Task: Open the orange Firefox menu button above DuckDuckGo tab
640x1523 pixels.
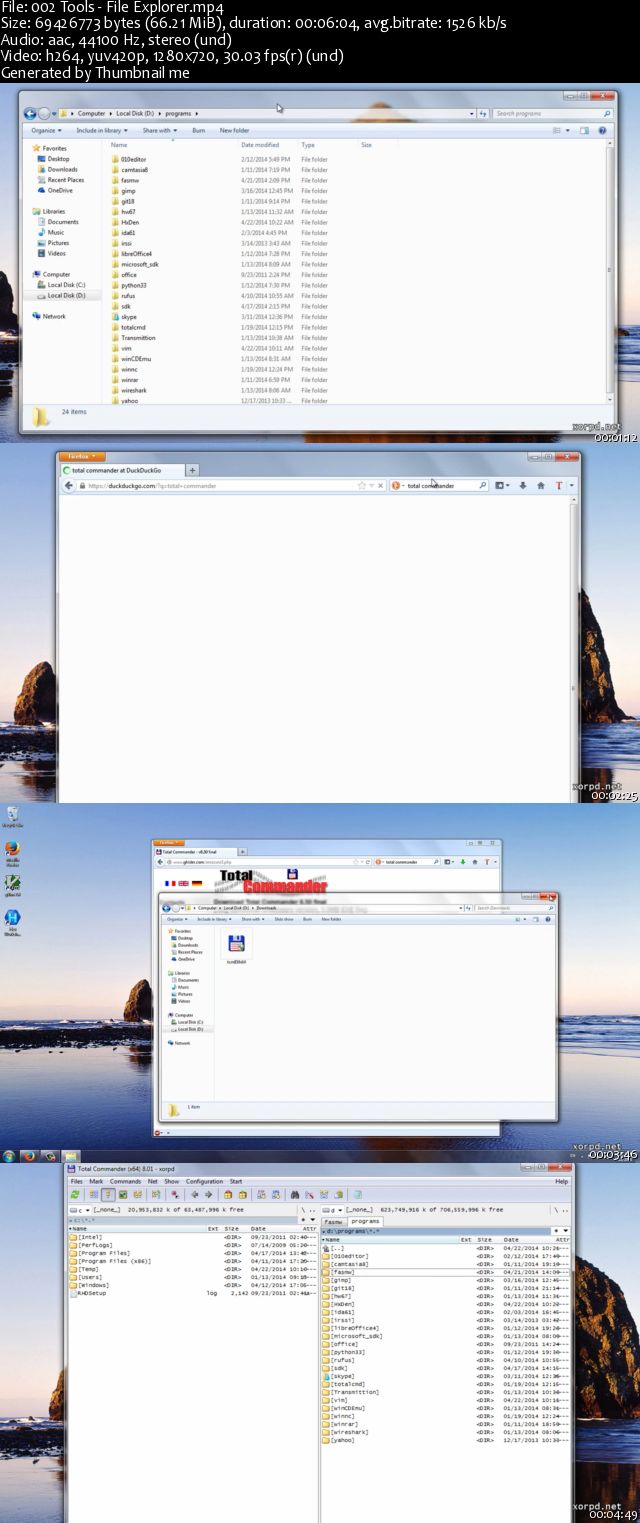Action: [75, 456]
